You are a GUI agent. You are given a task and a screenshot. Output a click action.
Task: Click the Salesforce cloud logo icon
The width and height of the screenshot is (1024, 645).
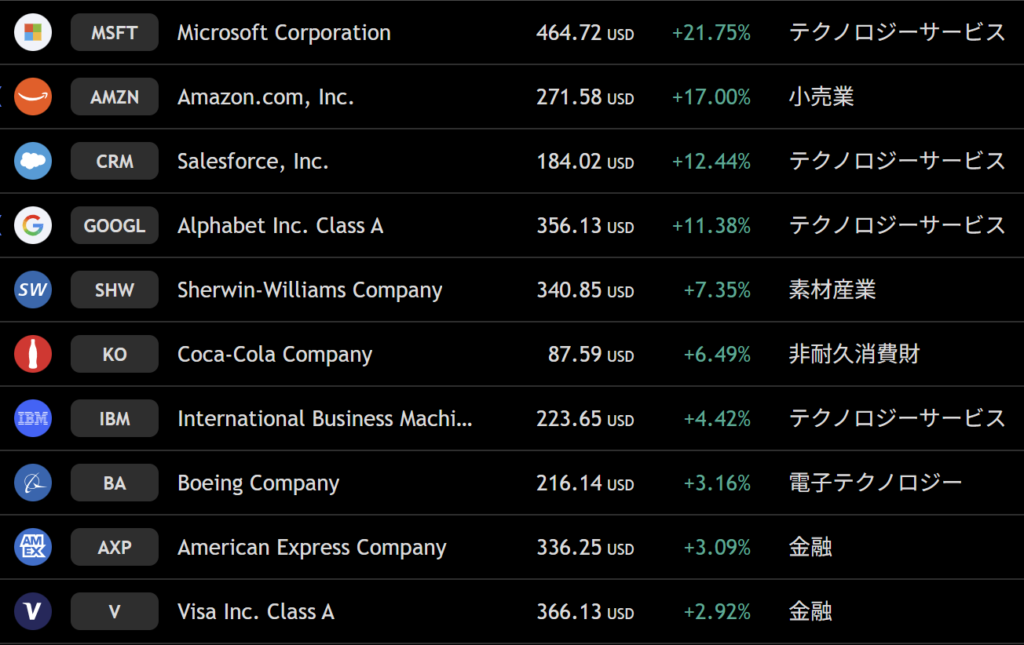[33, 161]
